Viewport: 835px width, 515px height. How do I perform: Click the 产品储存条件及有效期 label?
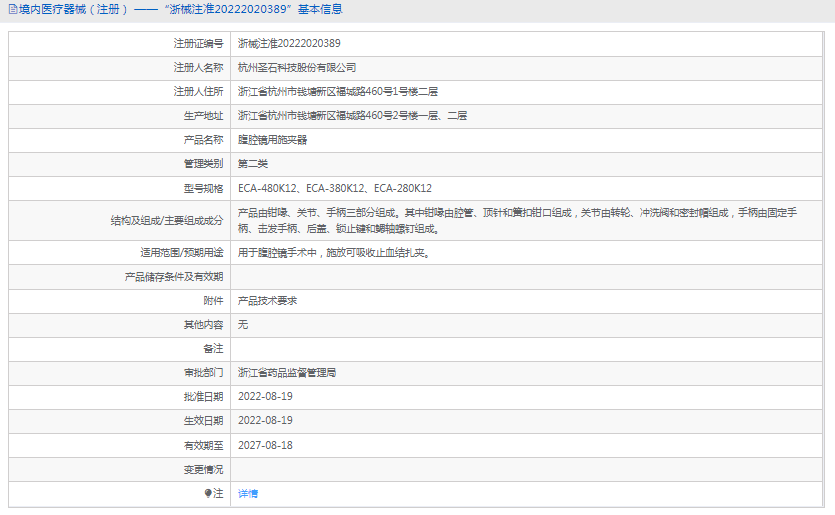[174, 277]
